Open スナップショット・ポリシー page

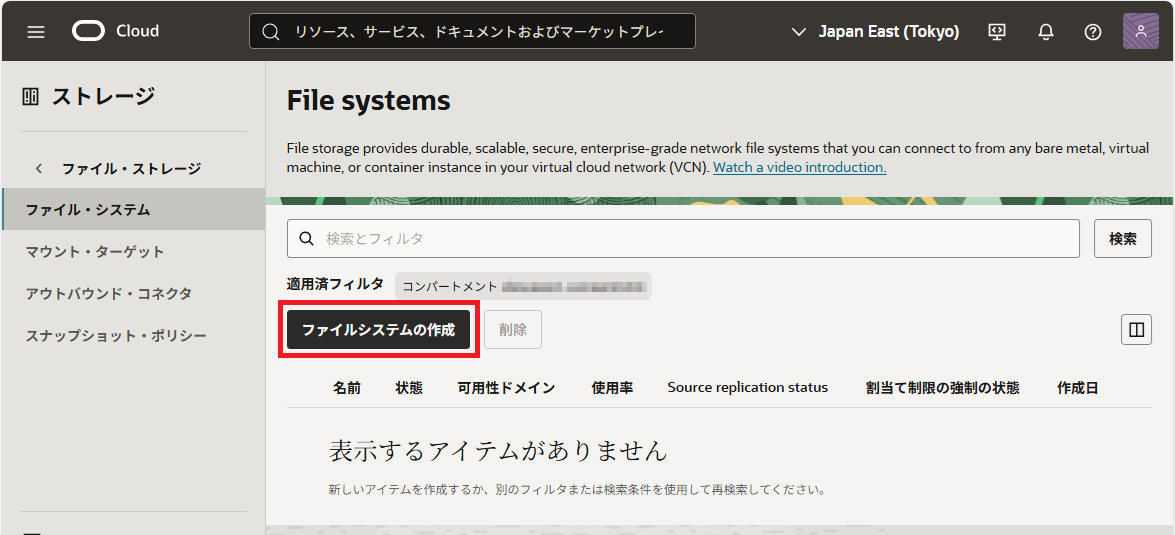[x=116, y=336]
